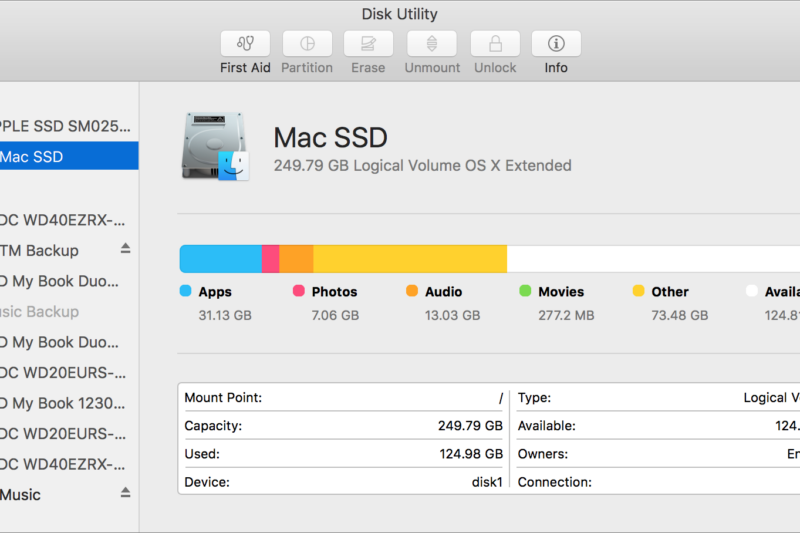Click the Connection field label
The width and height of the screenshot is (800, 533).
[x=555, y=482]
